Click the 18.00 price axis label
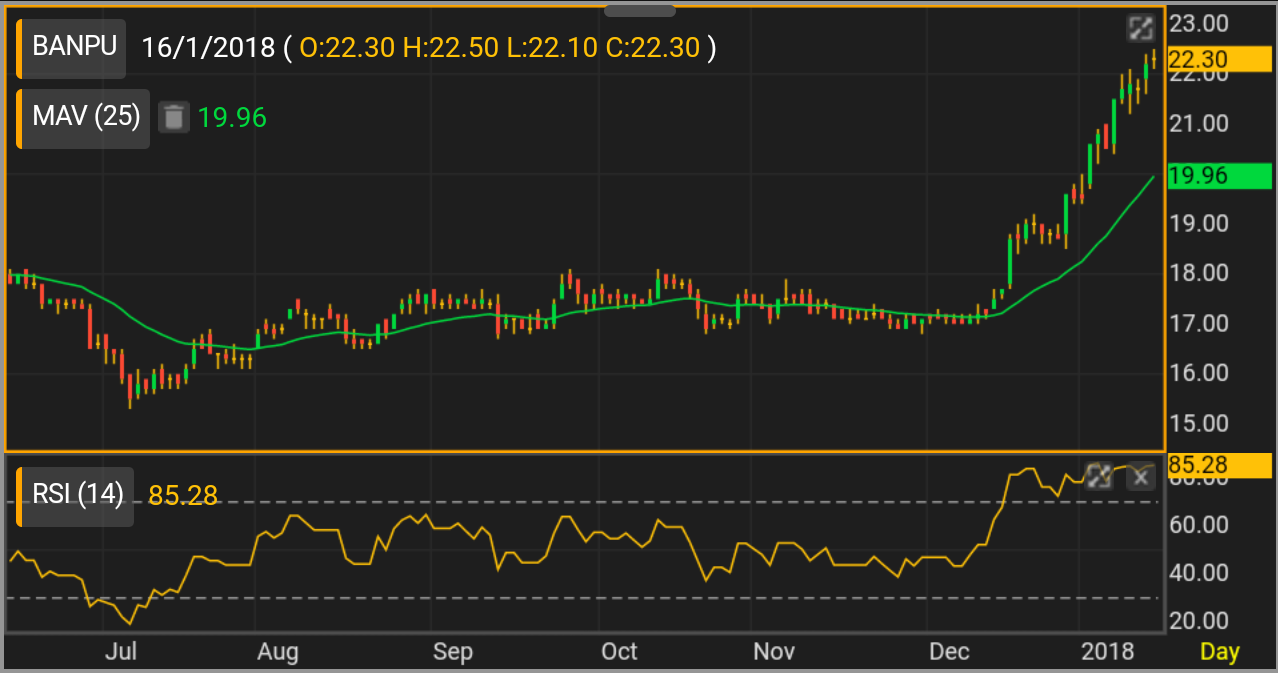1278x673 pixels. (1199, 273)
